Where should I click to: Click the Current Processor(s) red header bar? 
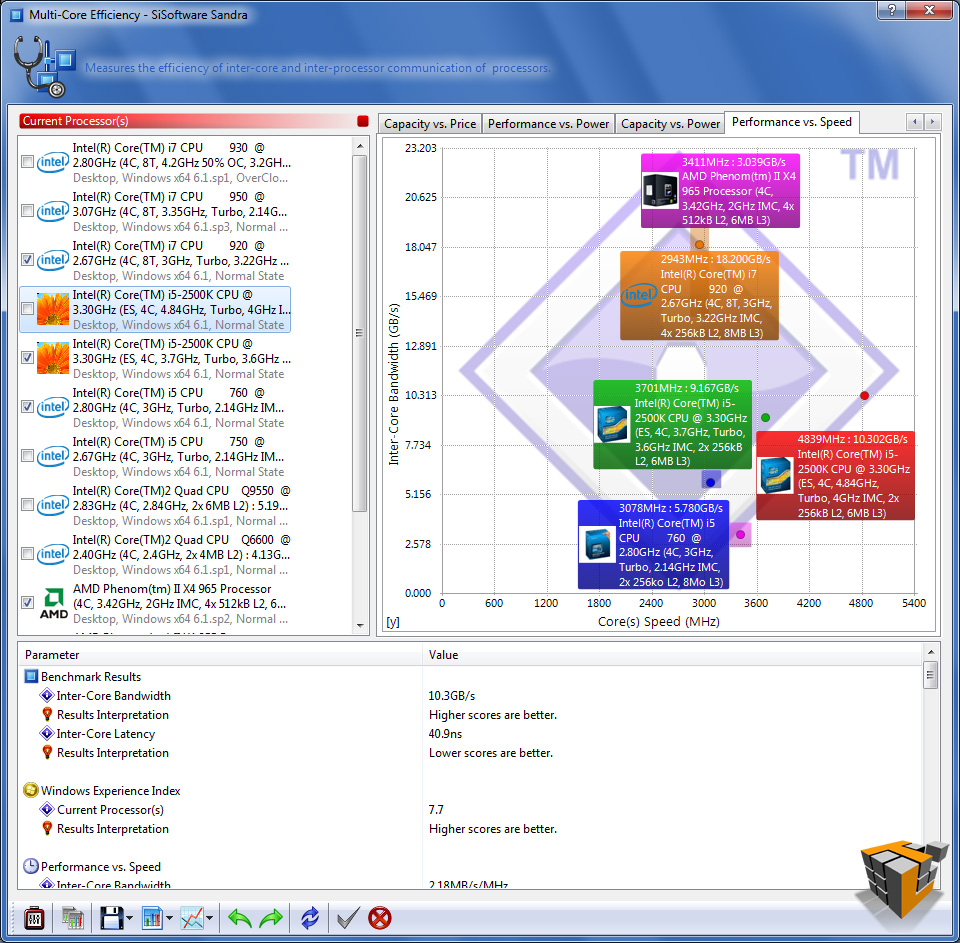click(x=187, y=121)
